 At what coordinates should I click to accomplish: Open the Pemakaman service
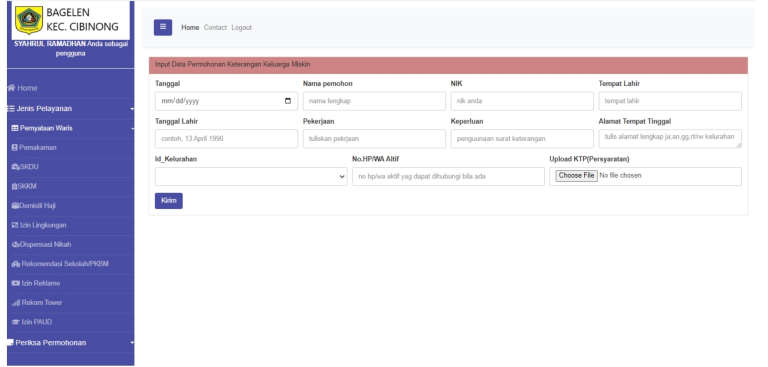(71, 147)
